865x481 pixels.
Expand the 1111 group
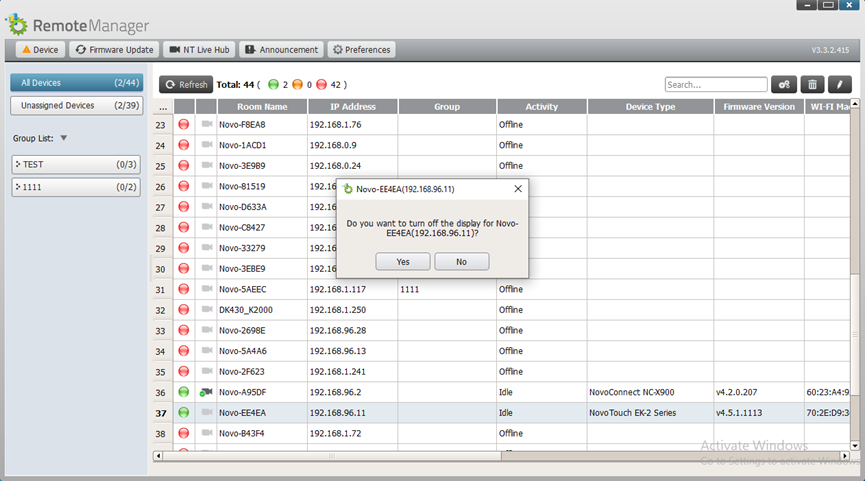coord(76,187)
